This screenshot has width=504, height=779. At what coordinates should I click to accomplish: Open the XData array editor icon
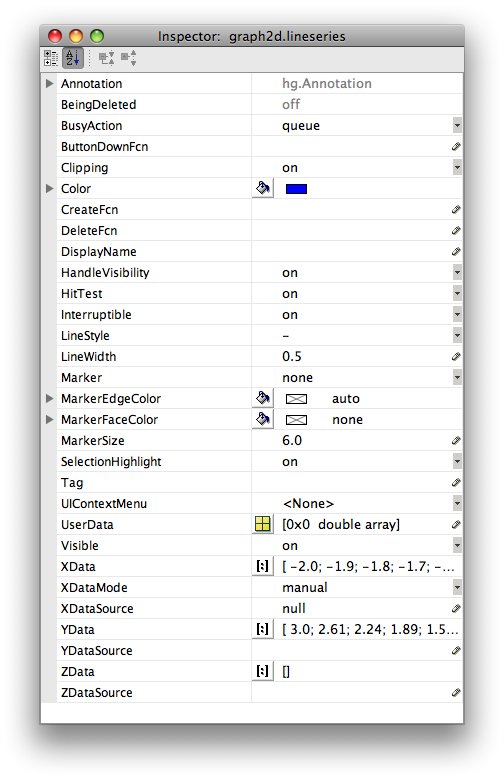262,566
